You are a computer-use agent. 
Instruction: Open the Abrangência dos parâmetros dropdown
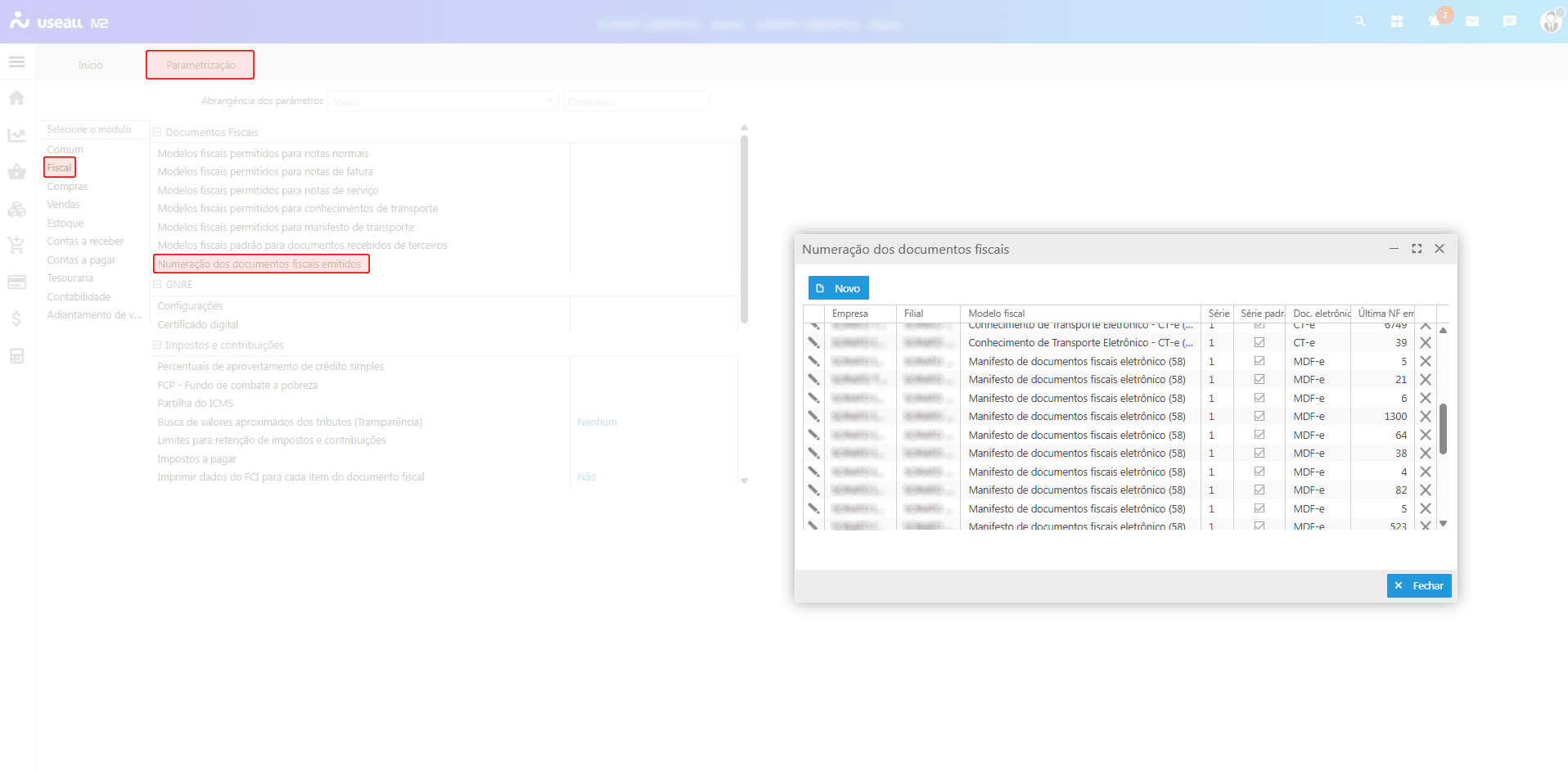tap(442, 102)
